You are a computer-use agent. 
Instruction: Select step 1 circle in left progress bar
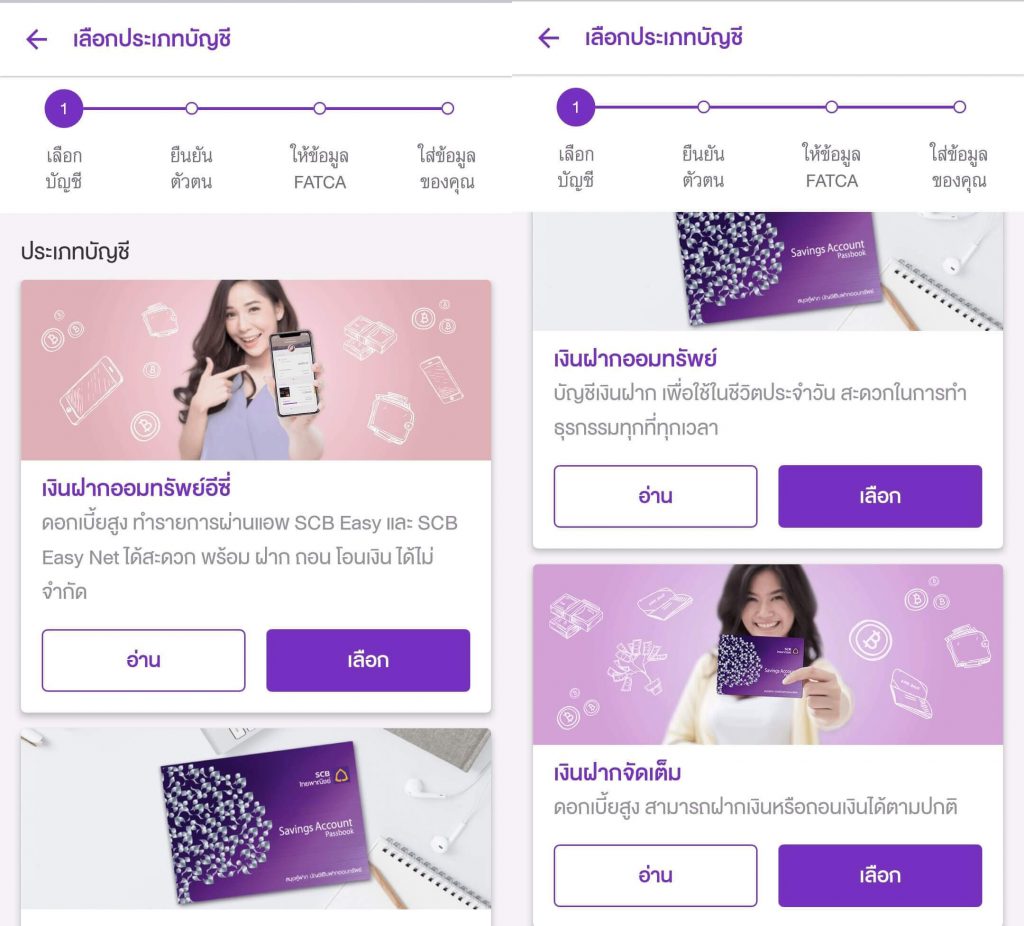[64, 108]
